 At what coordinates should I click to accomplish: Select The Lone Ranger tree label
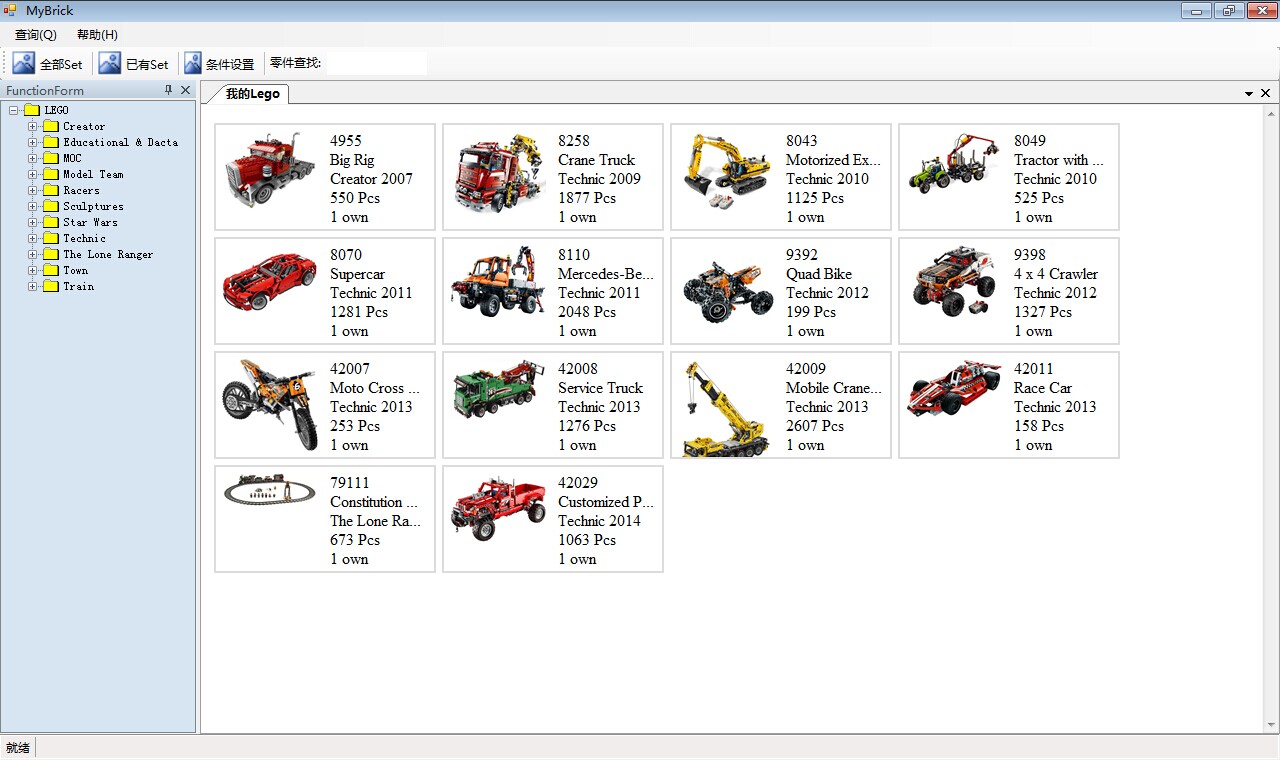pyautogui.click(x=108, y=254)
